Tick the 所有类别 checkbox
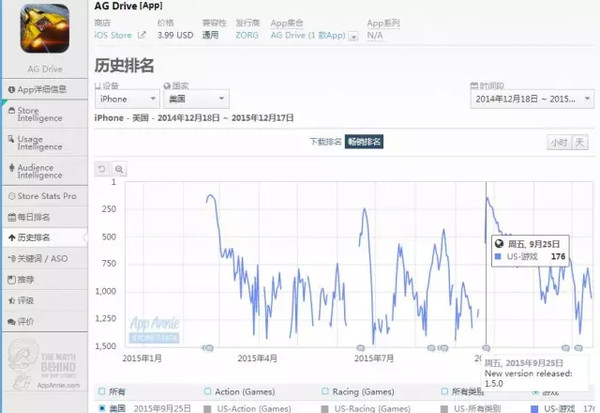The height and width of the screenshot is (413, 600). (444, 391)
